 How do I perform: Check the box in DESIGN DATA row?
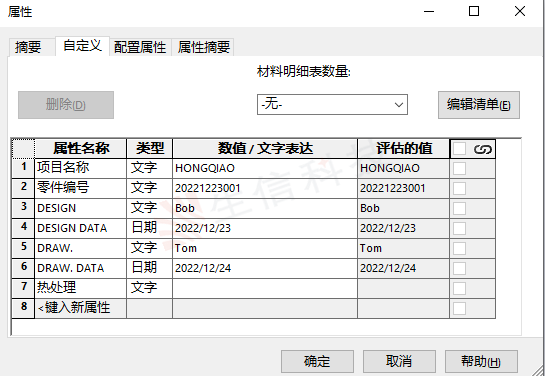coord(459,228)
